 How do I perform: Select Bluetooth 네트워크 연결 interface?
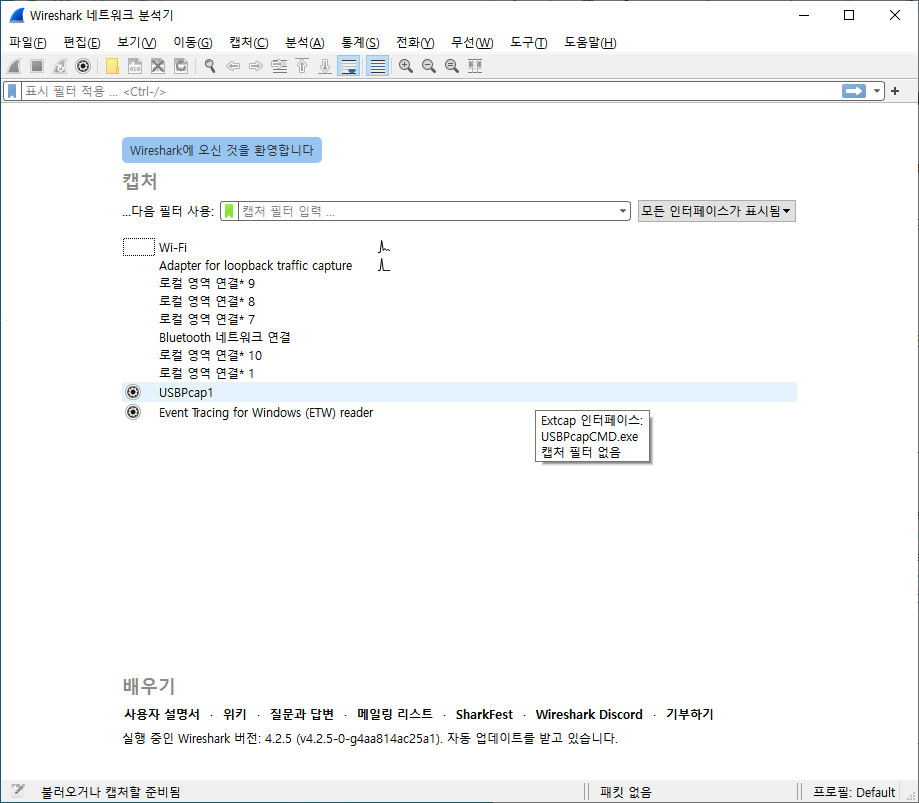(460, 338)
